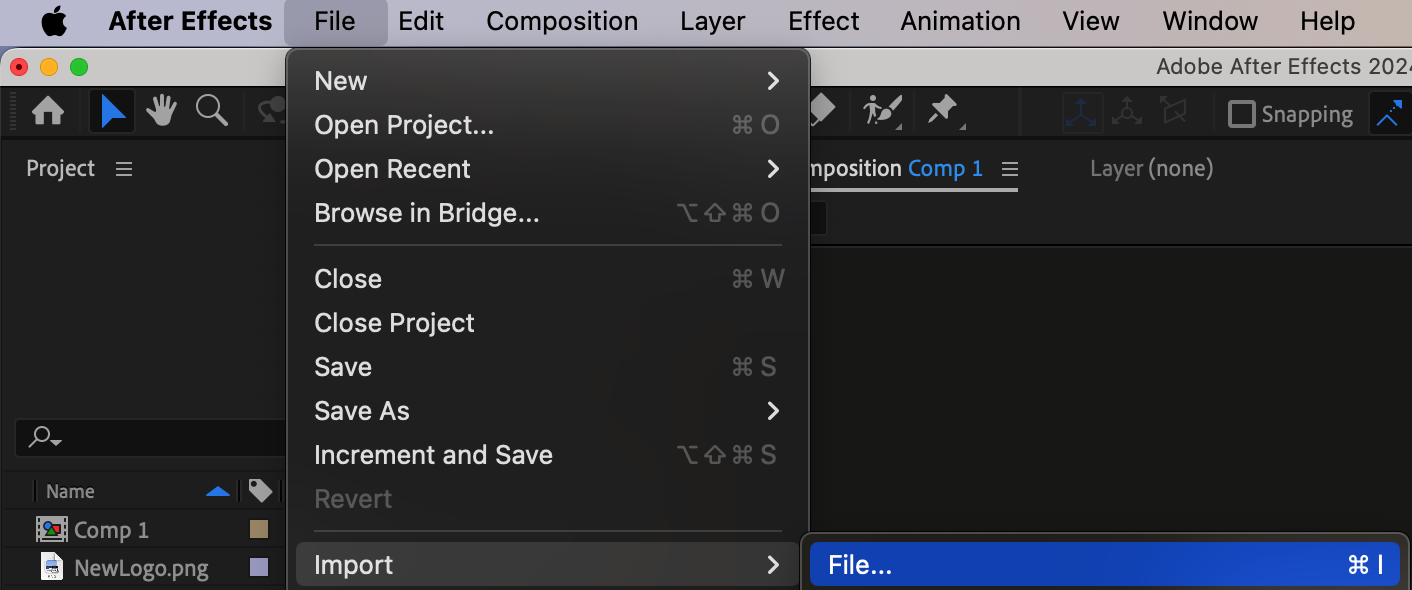Enable the Snapping checkbox
The image size is (1412, 590).
pyautogui.click(x=1241, y=114)
